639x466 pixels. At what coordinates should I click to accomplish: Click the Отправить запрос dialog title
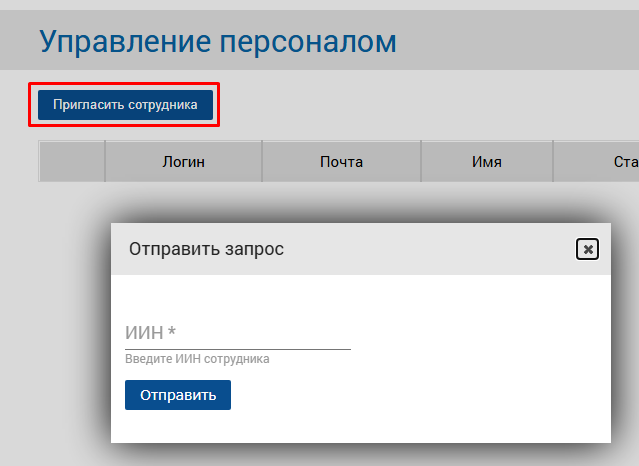tap(206, 249)
